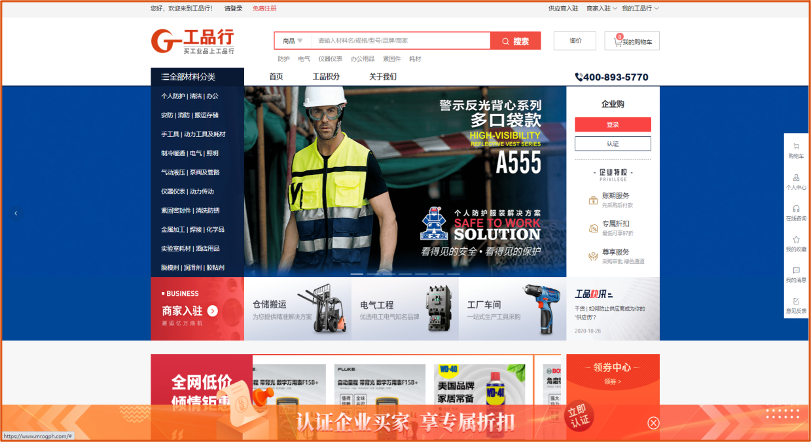The height and width of the screenshot is (442, 812).
Task: Click the 专属折扣 privilege icon
Action: pyautogui.click(x=593, y=228)
